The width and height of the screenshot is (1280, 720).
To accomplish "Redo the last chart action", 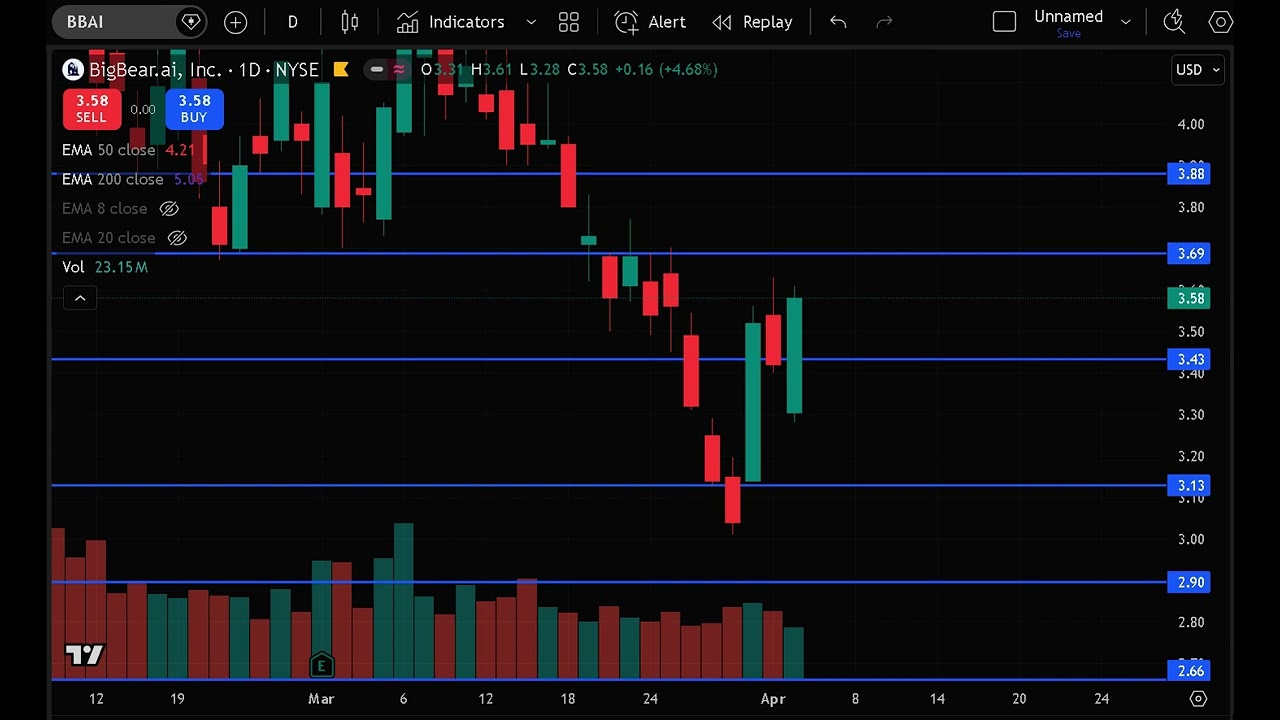I will [884, 22].
